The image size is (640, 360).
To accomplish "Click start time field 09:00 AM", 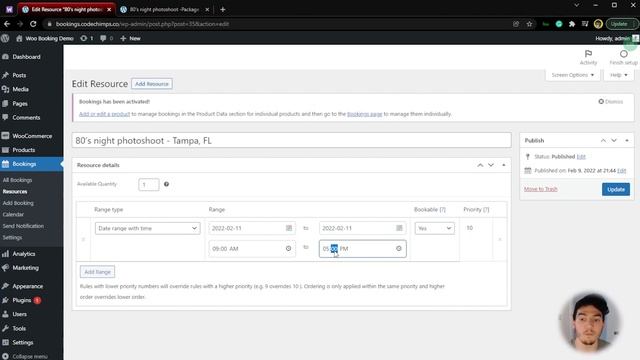I will point(251,249).
